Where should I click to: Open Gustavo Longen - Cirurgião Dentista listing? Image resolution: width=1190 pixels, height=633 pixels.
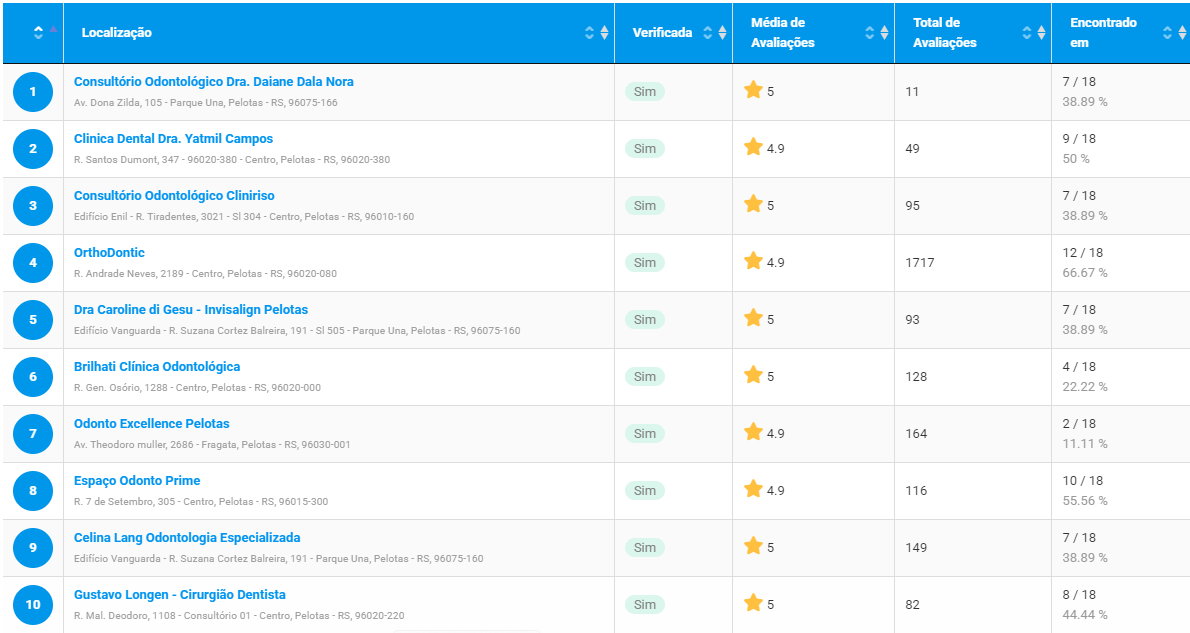pyautogui.click(x=180, y=594)
